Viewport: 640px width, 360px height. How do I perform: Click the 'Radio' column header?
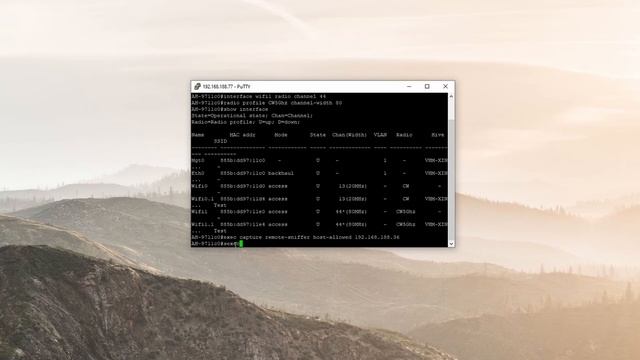[x=404, y=135]
